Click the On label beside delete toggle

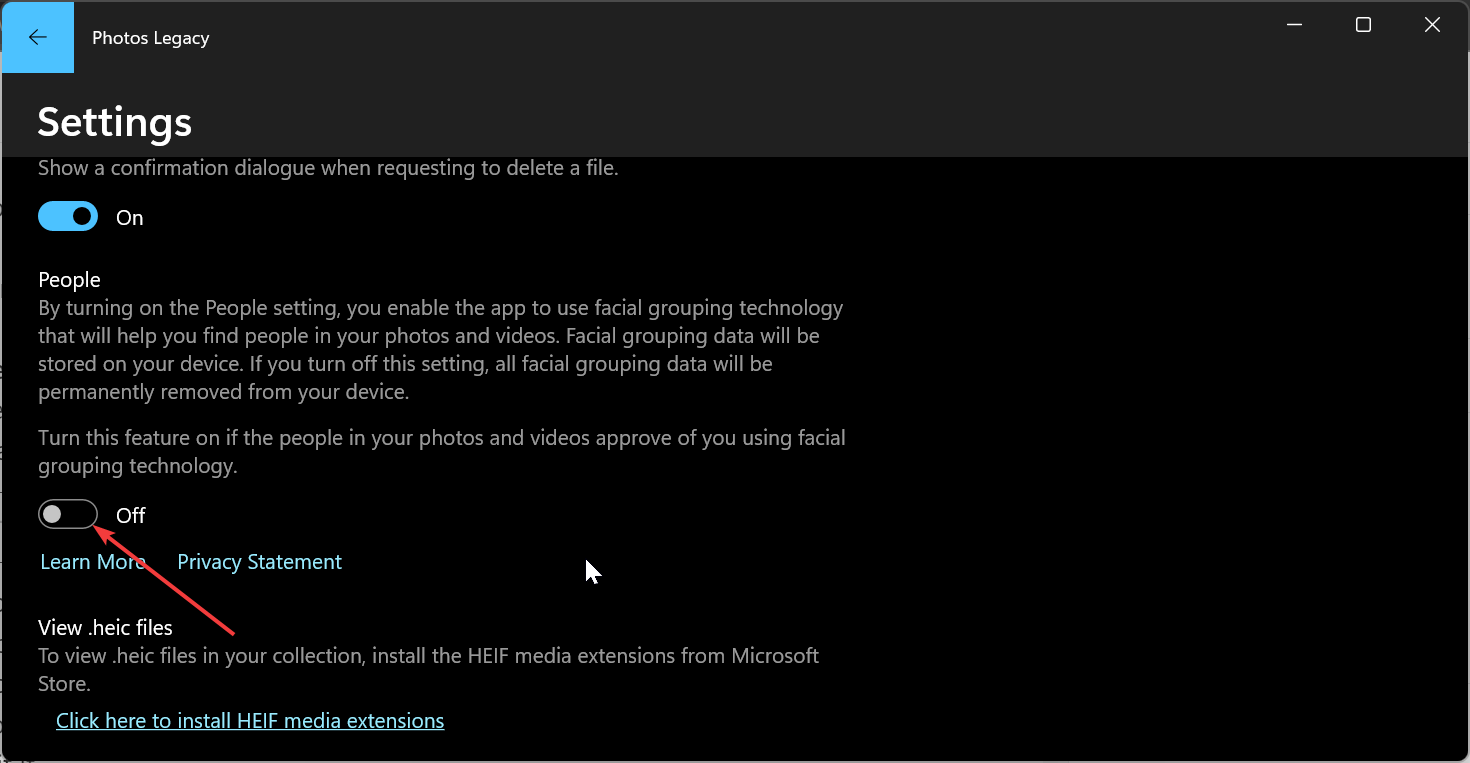[130, 218]
